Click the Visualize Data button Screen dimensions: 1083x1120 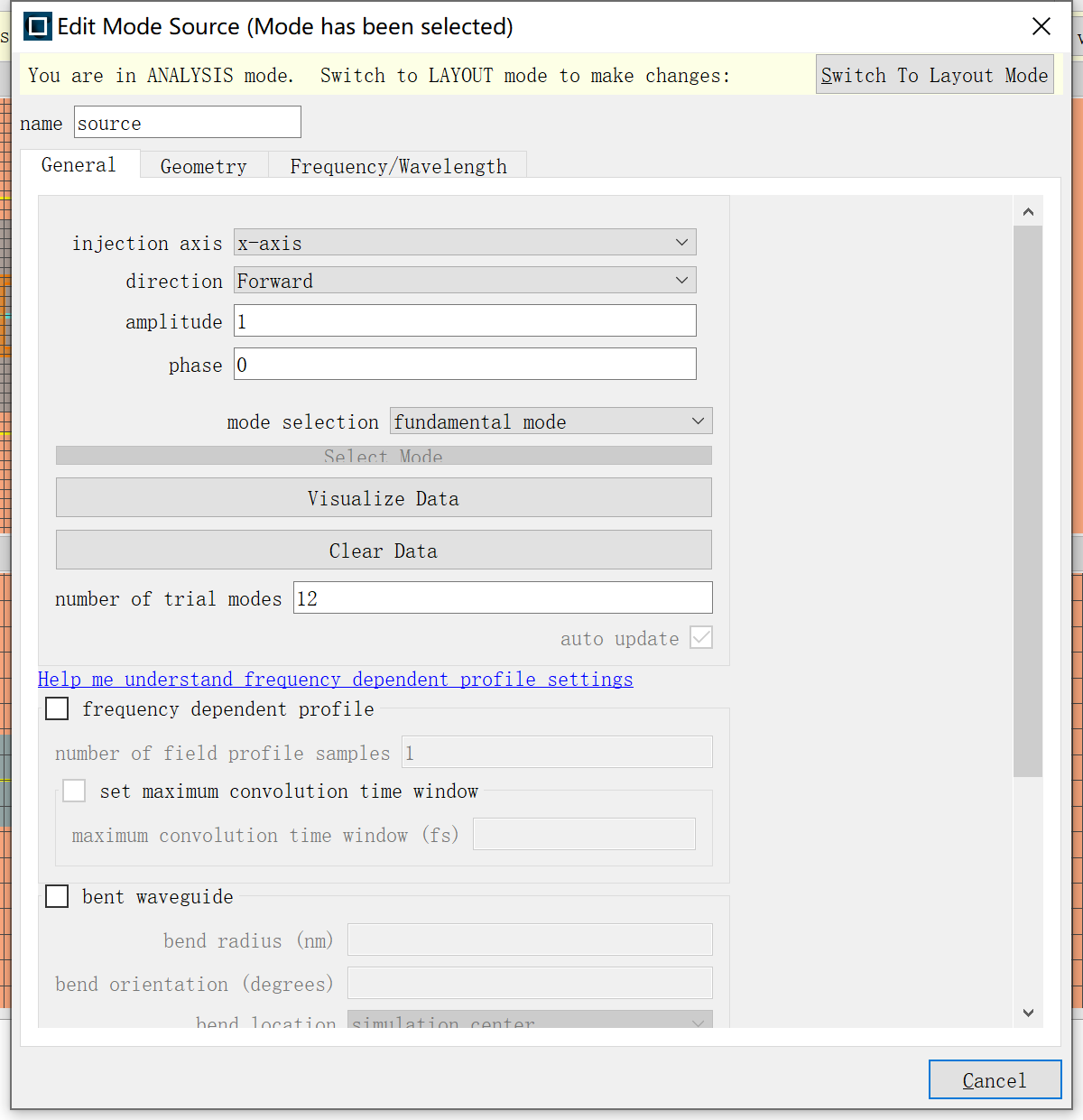tap(384, 498)
